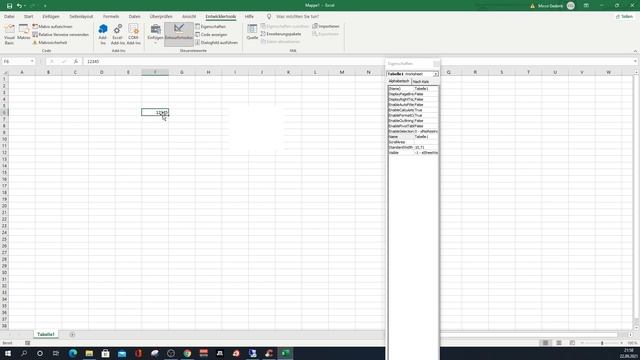Open the Tabelle1 Worksheet object dropdown
The width and height of the screenshot is (640, 360).
(x=436, y=74)
